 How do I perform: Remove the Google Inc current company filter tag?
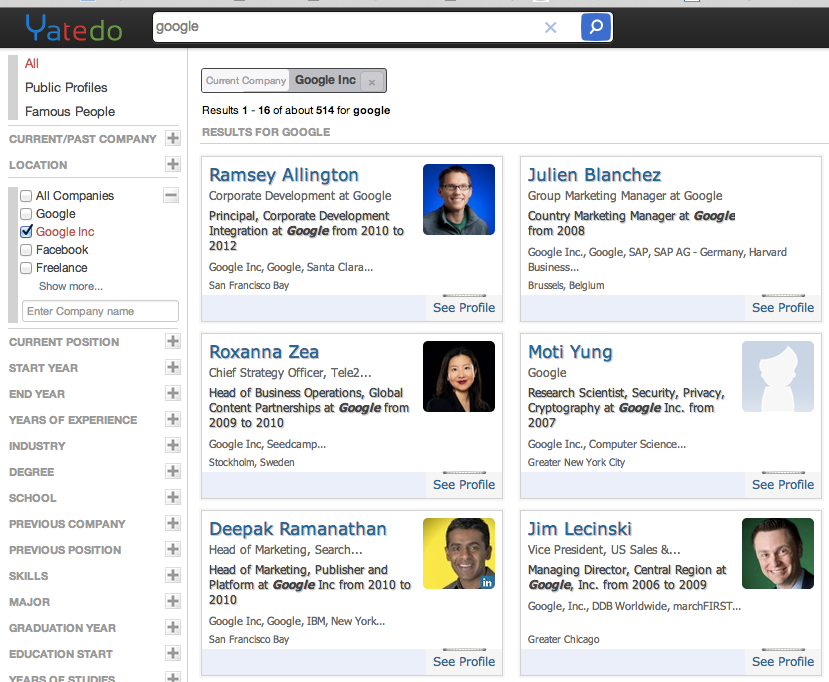pos(372,82)
